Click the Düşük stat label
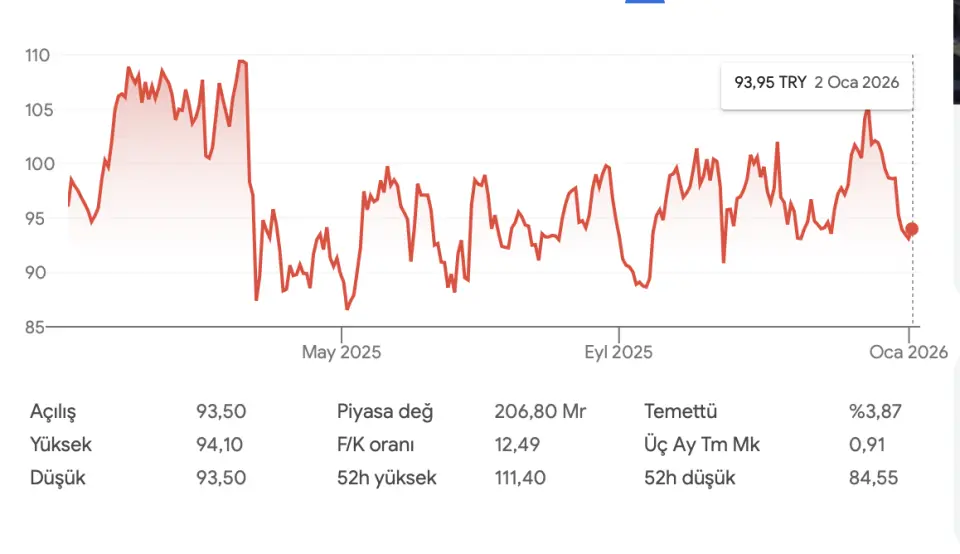The height and width of the screenshot is (554, 960). click(x=58, y=478)
